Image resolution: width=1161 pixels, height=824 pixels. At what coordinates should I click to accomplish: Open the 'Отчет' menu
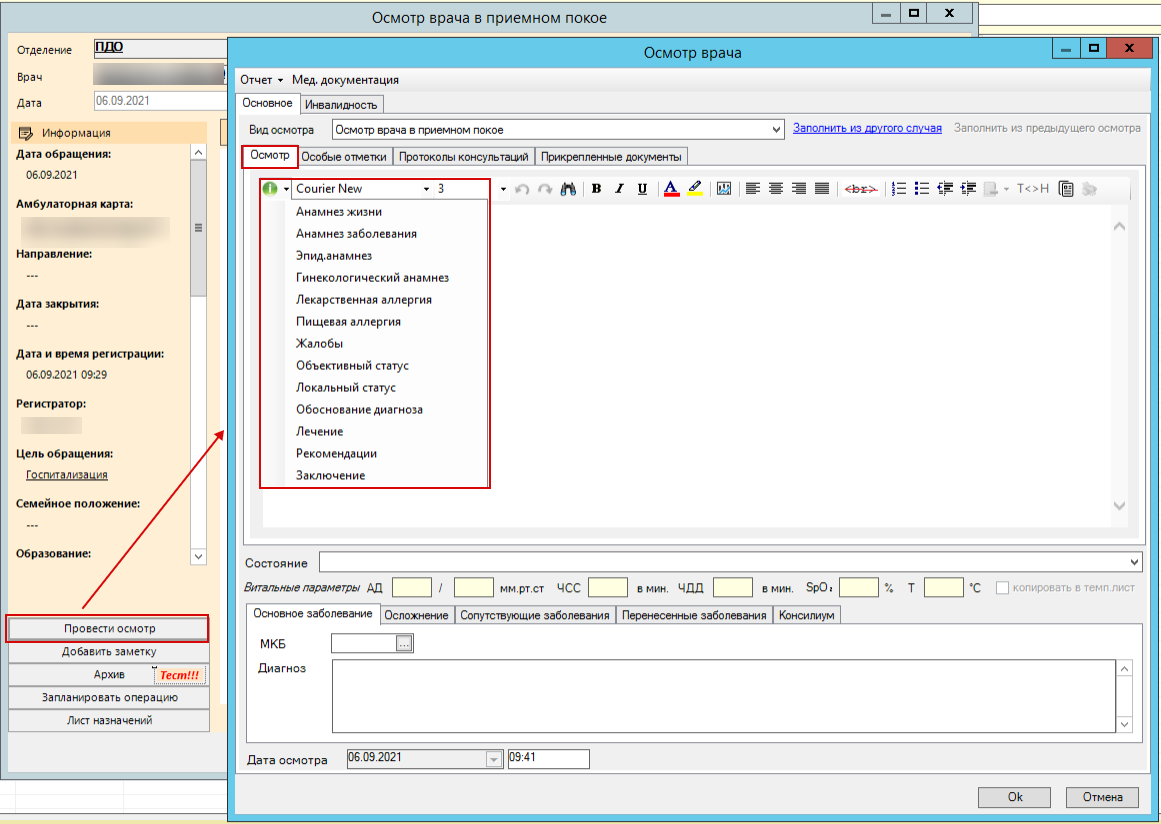click(x=261, y=80)
